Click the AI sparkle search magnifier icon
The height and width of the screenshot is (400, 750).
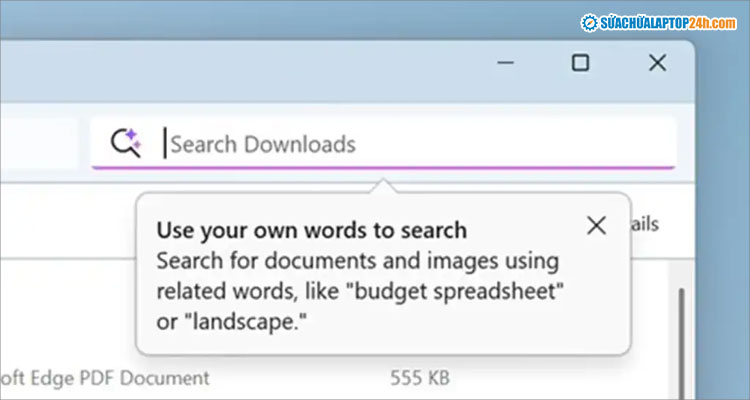[126, 143]
